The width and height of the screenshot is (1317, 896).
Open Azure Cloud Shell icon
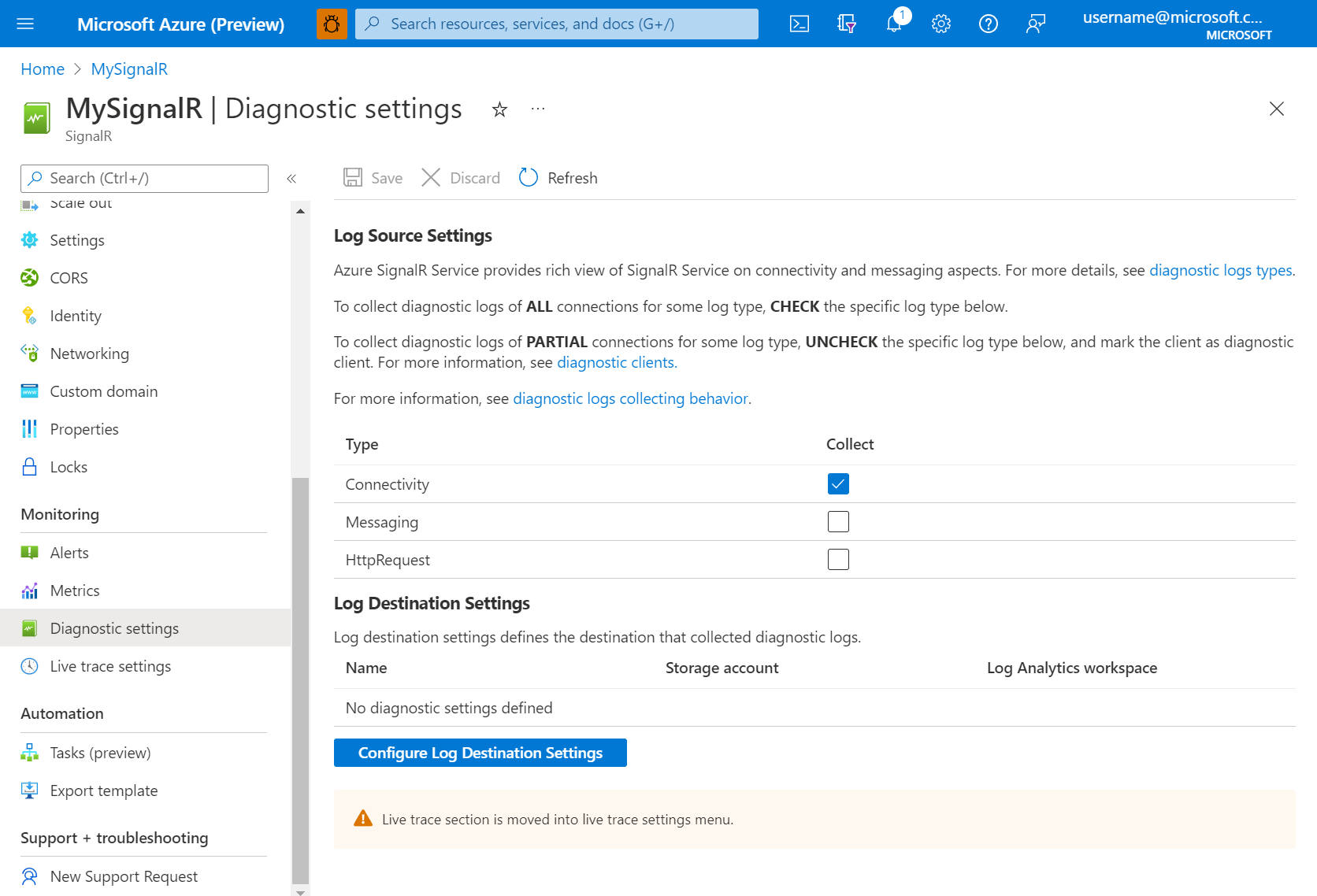[799, 24]
